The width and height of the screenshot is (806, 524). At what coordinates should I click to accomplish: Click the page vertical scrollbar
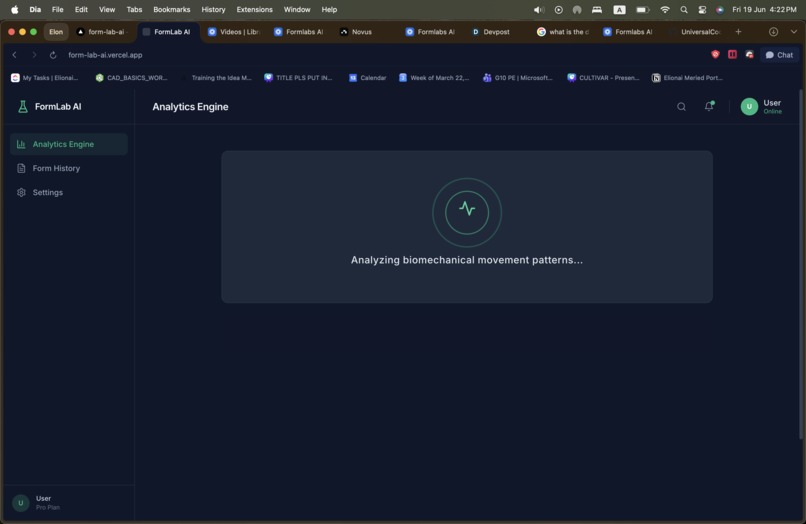pyautogui.click(x=801, y=265)
